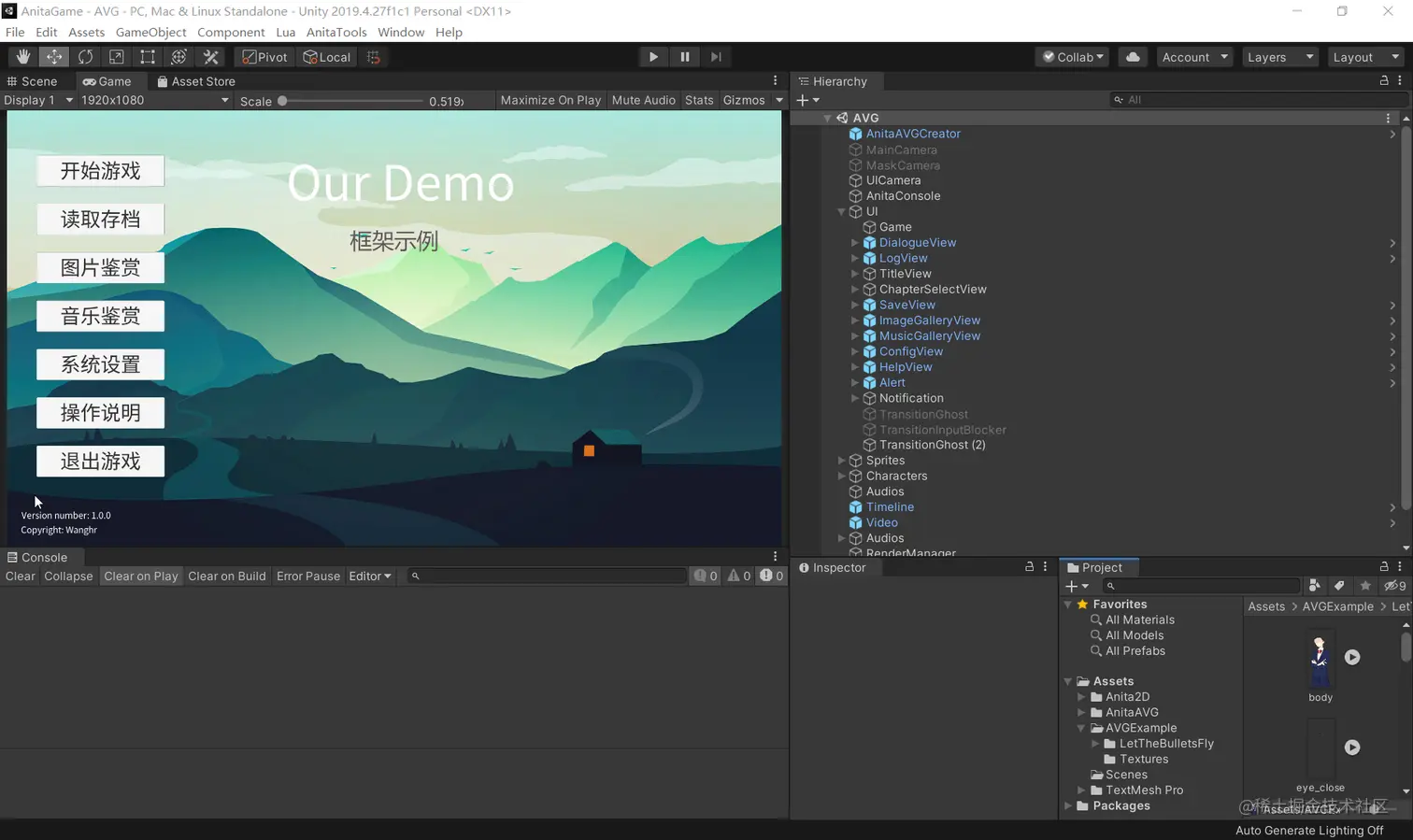Image resolution: width=1413 pixels, height=840 pixels.
Task: Click the 读取存档 button
Action: [101, 220]
